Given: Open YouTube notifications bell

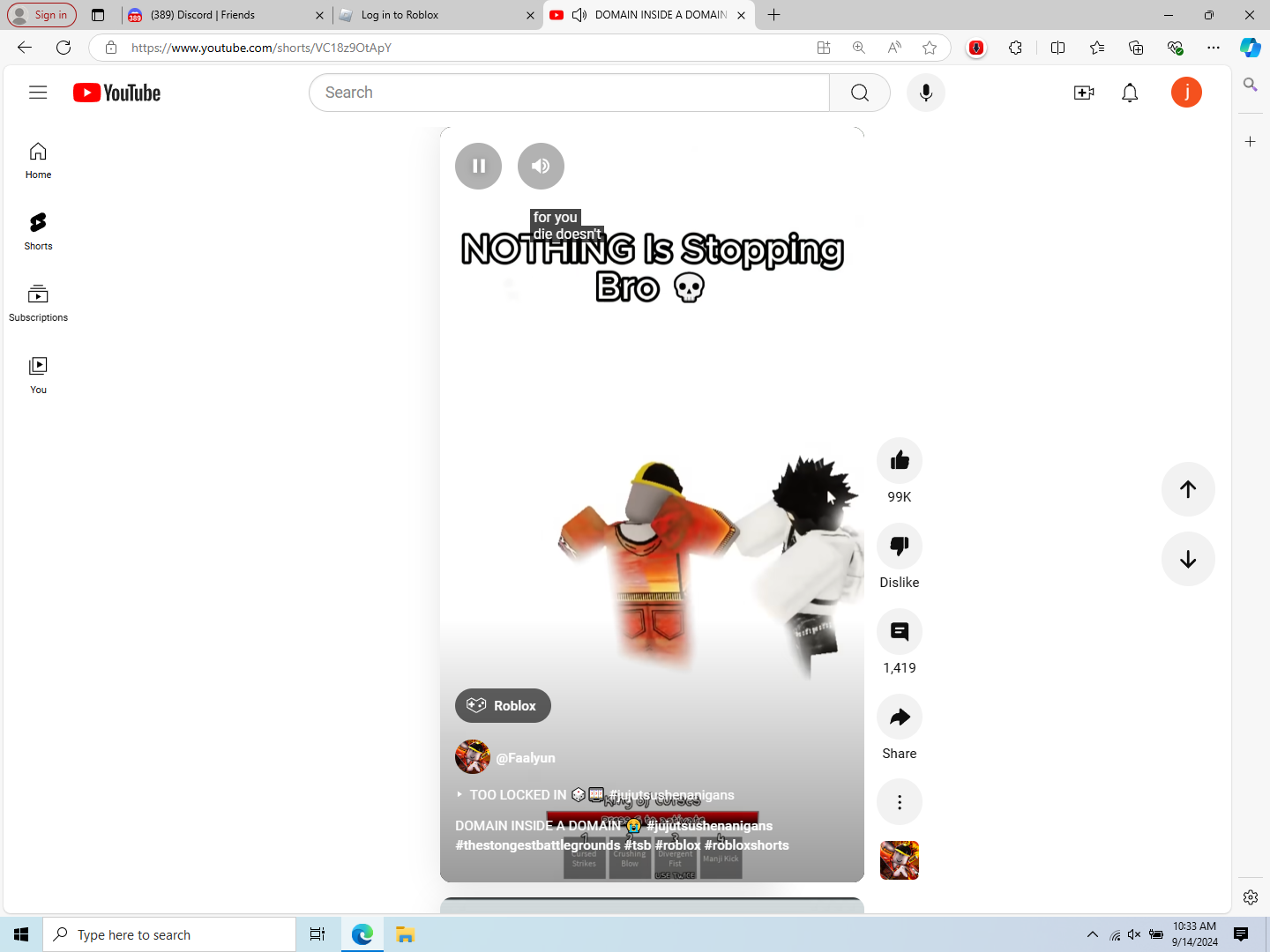Looking at the screenshot, I should point(1130,93).
